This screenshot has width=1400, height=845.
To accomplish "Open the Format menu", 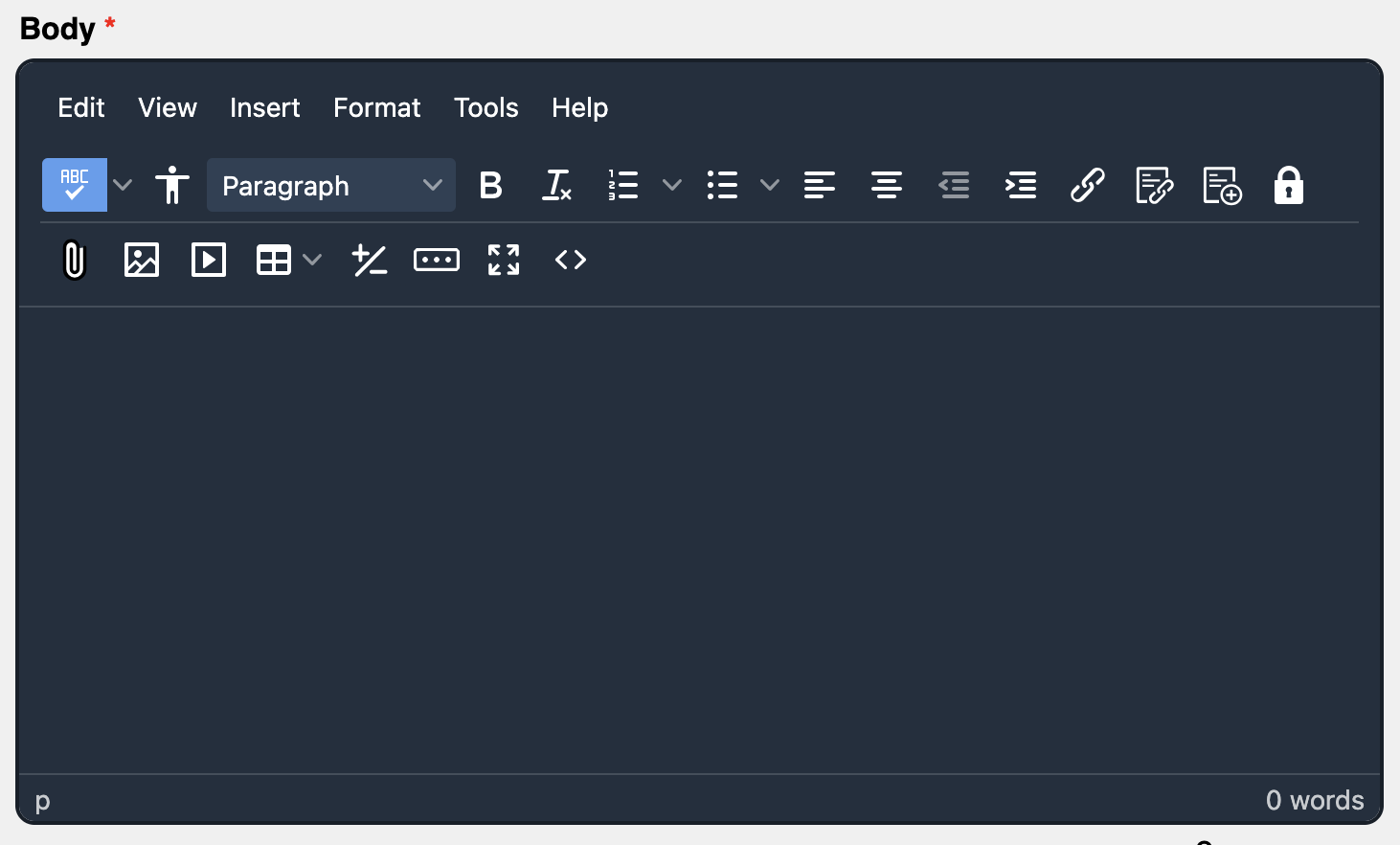I will pos(376,108).
